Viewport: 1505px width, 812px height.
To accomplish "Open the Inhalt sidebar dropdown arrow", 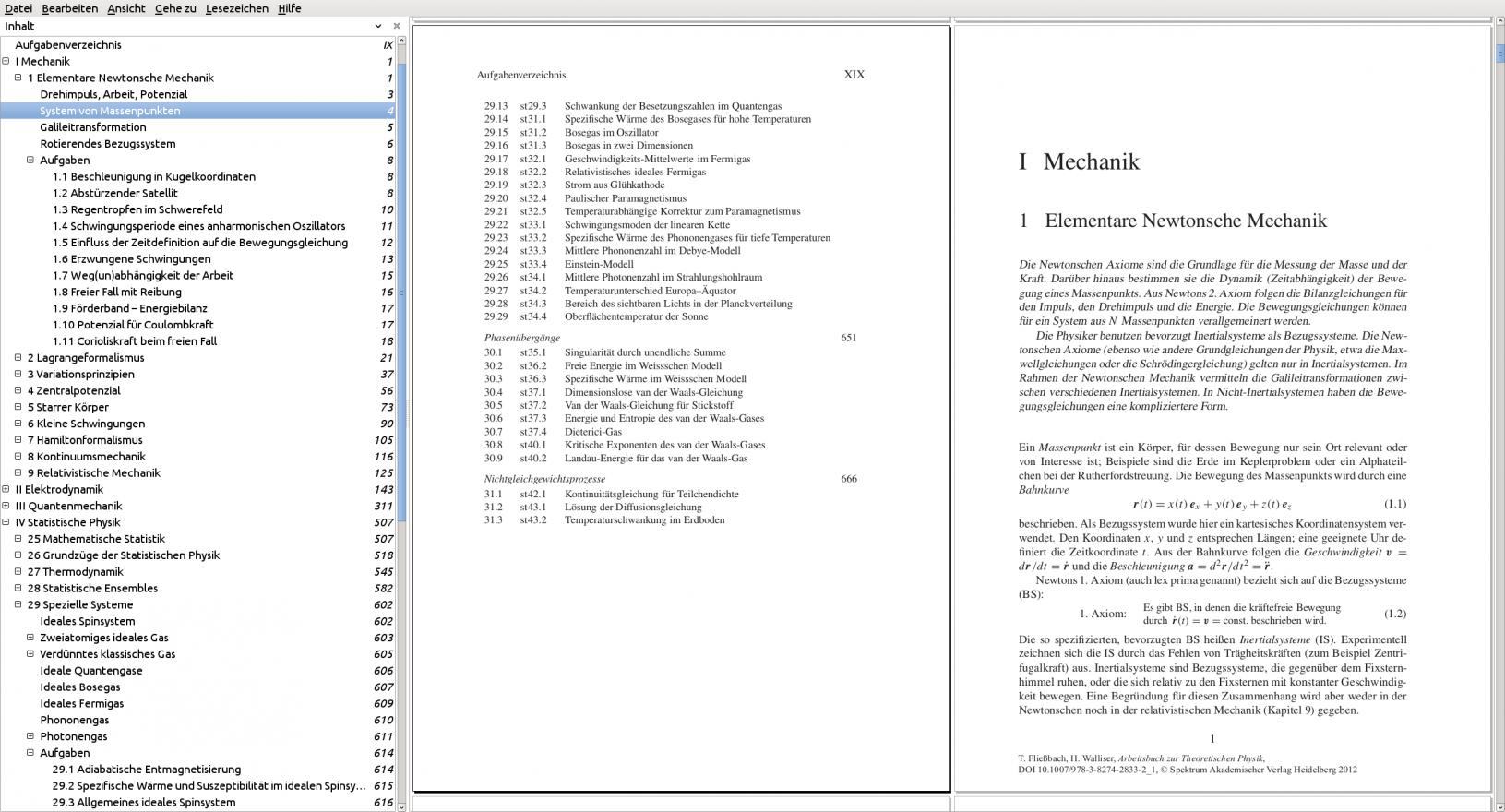I will pyautogui.click(x=378, y=26).
